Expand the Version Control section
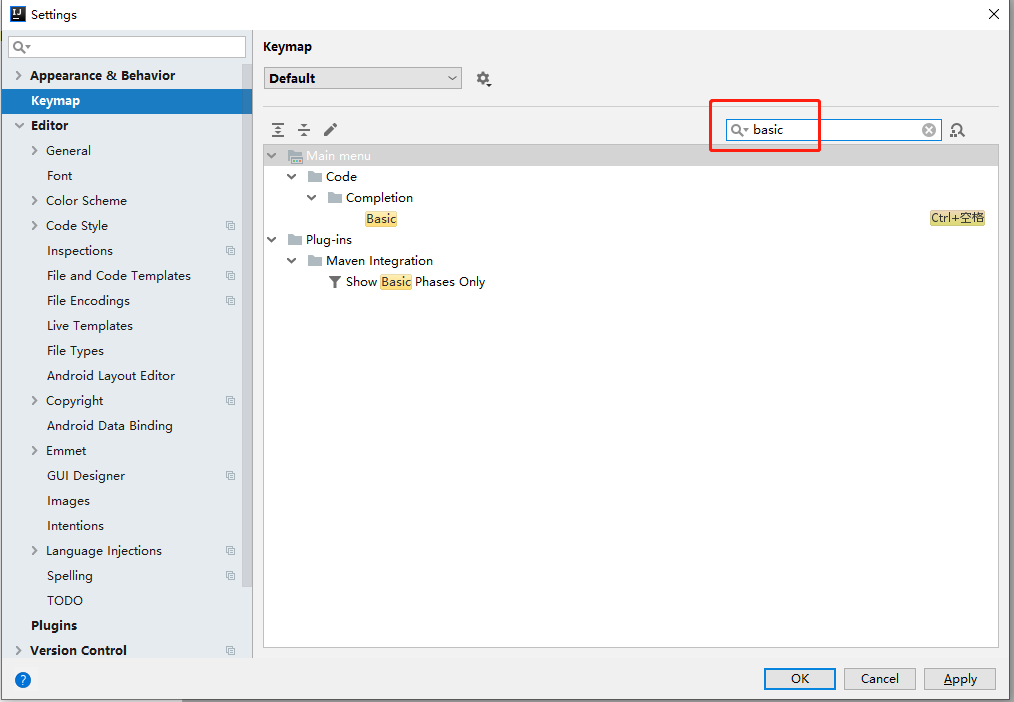Viewport: 1014px width, 702px height. tap(18, 650)
